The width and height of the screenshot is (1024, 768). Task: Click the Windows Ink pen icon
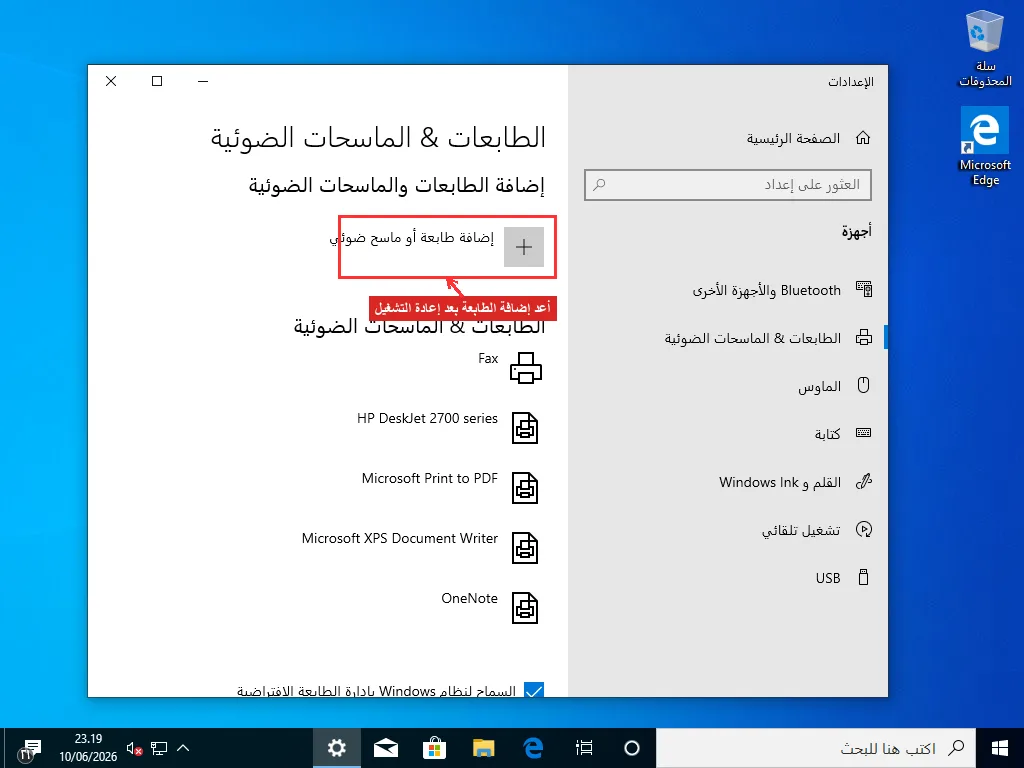pyautogui.click(x=864, y=481)
